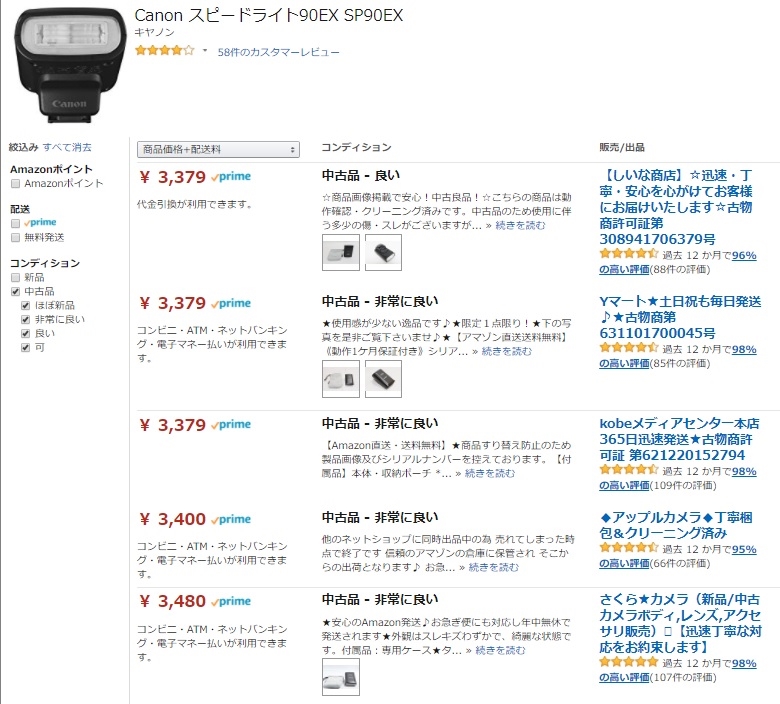Click the 96% positive rating link
780x704 pixels.
744,255
